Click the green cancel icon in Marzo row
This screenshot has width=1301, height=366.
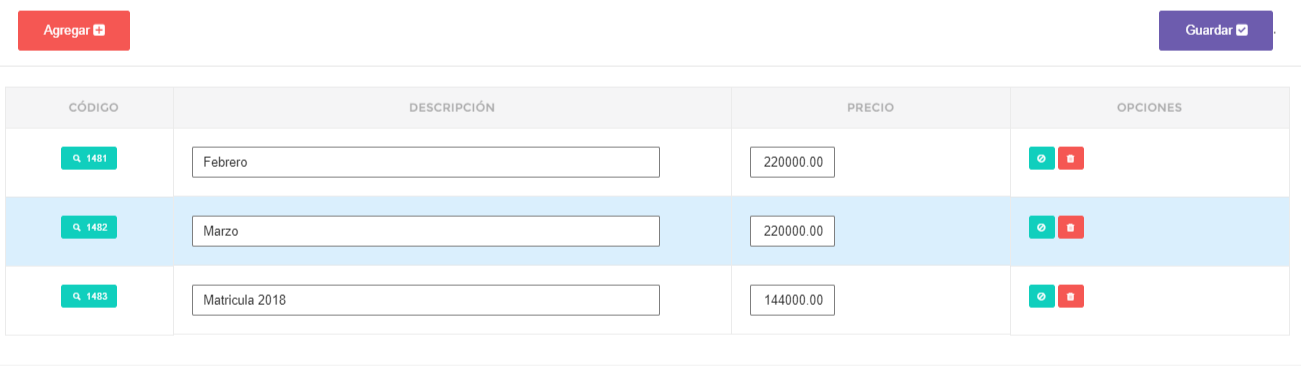[1042, 227]
